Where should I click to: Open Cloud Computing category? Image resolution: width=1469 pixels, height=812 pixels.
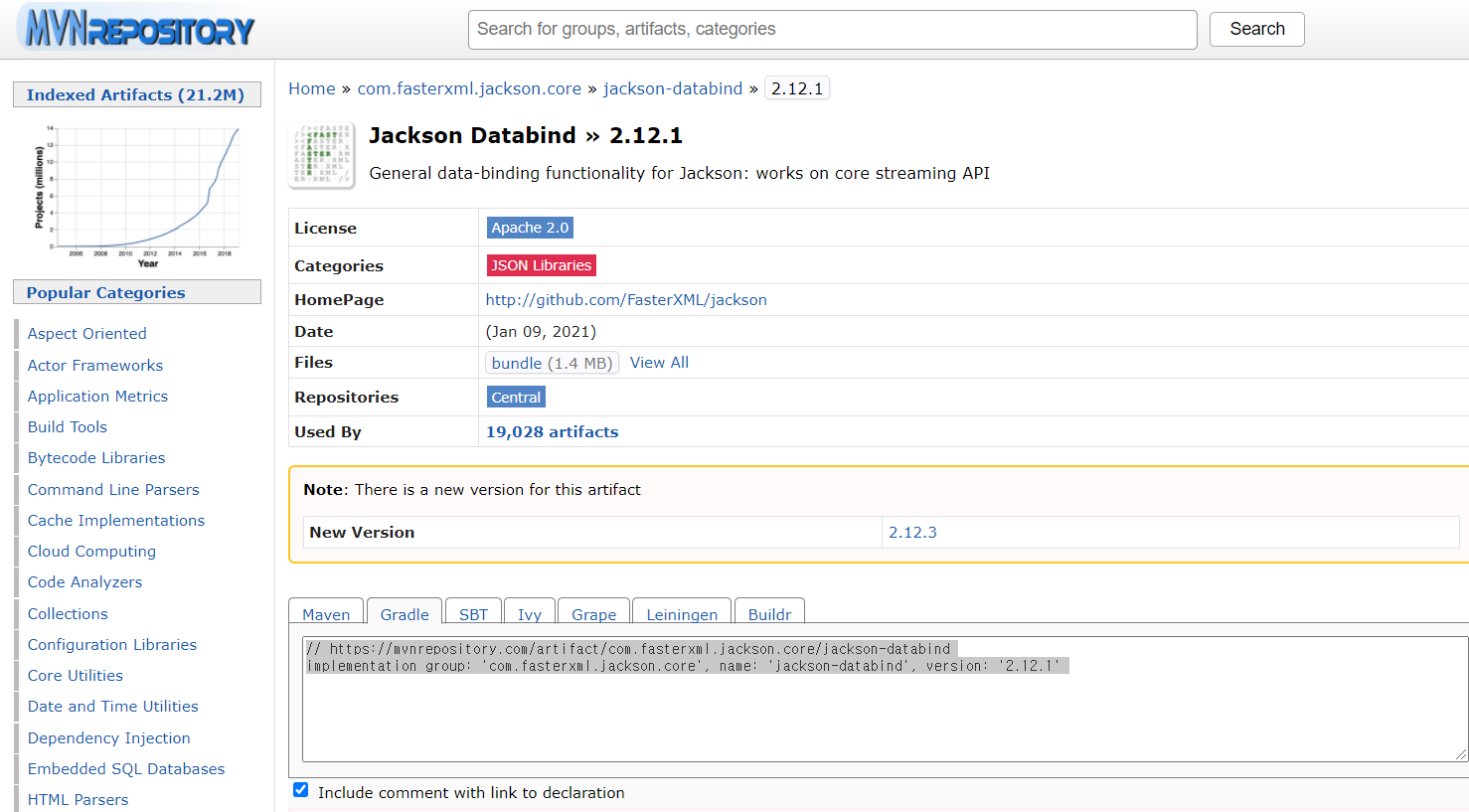click(91, 551)
